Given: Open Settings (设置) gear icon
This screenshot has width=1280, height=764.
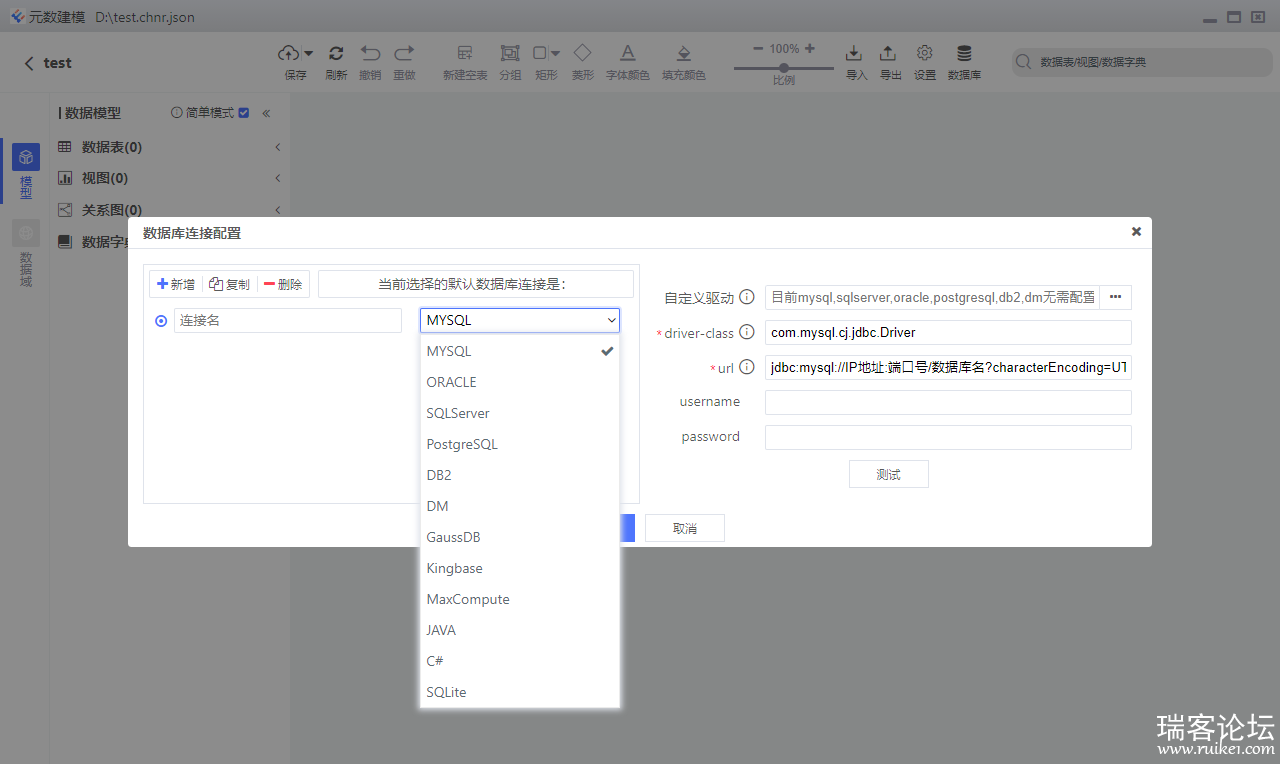Looking at the screenshot, I should [925, 53].
